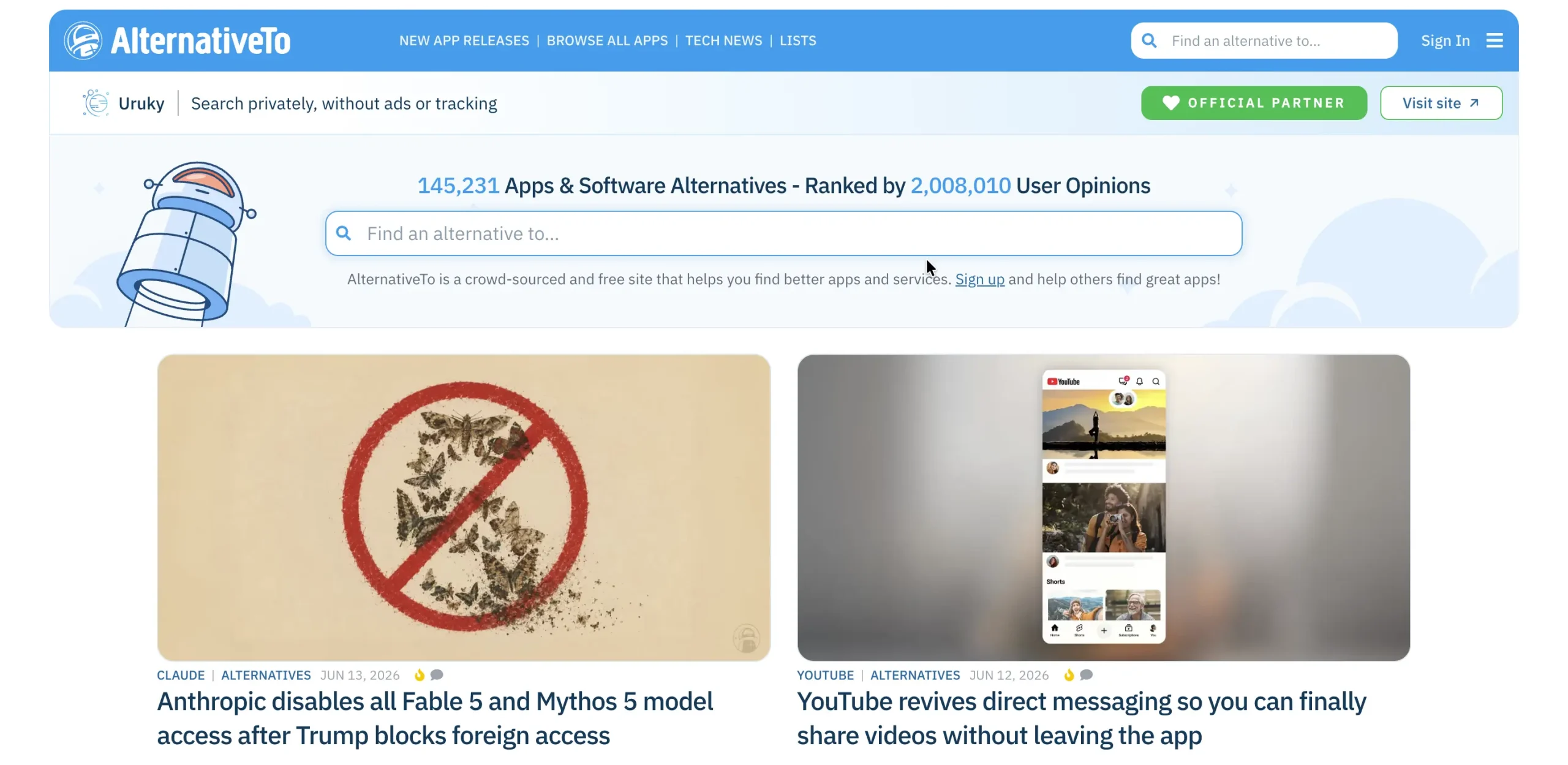Focus the header Find an alternative field
This screenshot has height=765, width=1568.
[1264, 40]
